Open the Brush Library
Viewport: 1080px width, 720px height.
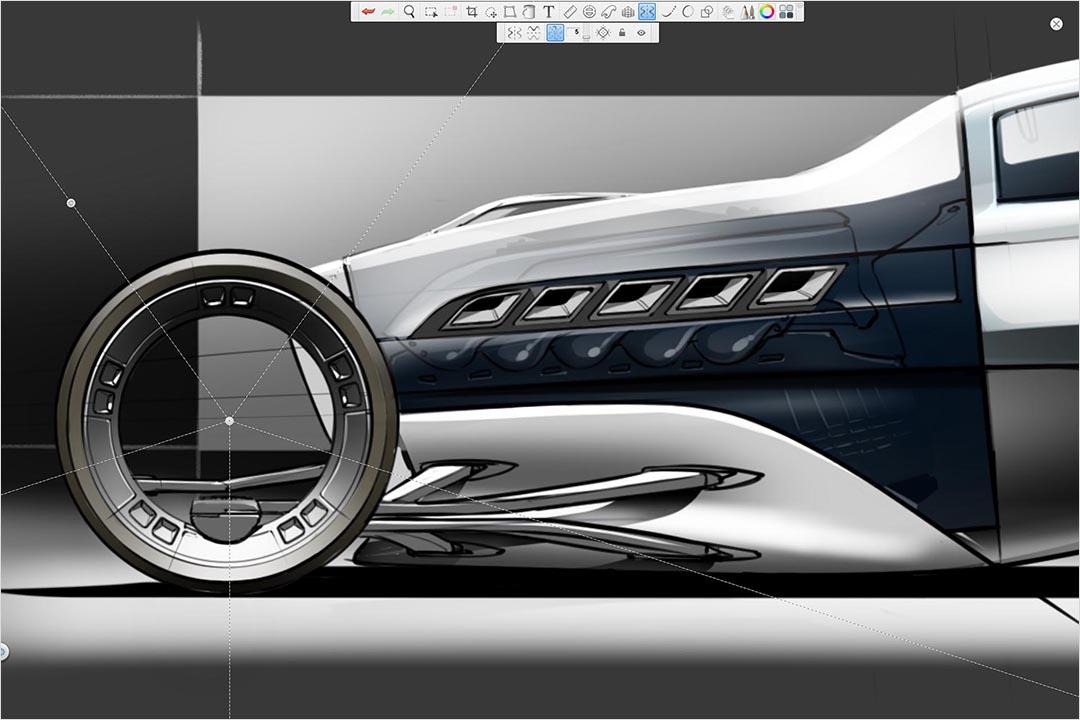[x=748, y=9]
